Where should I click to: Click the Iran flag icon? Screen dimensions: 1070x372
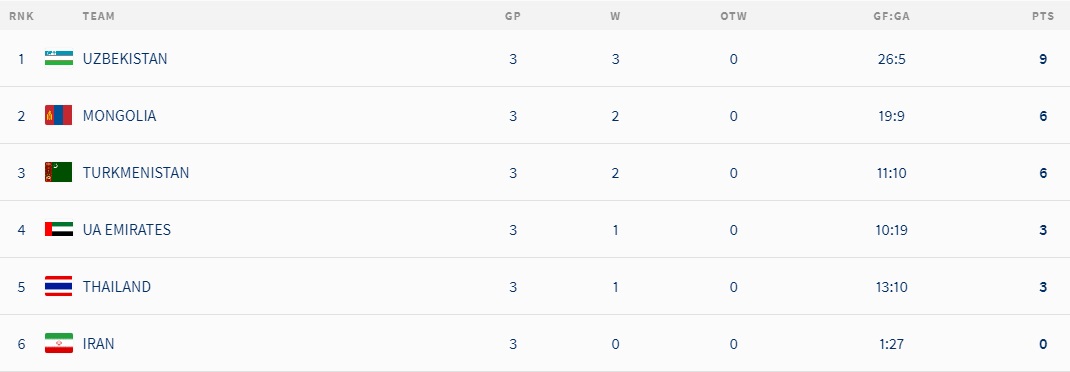click(x=59, y=343)
